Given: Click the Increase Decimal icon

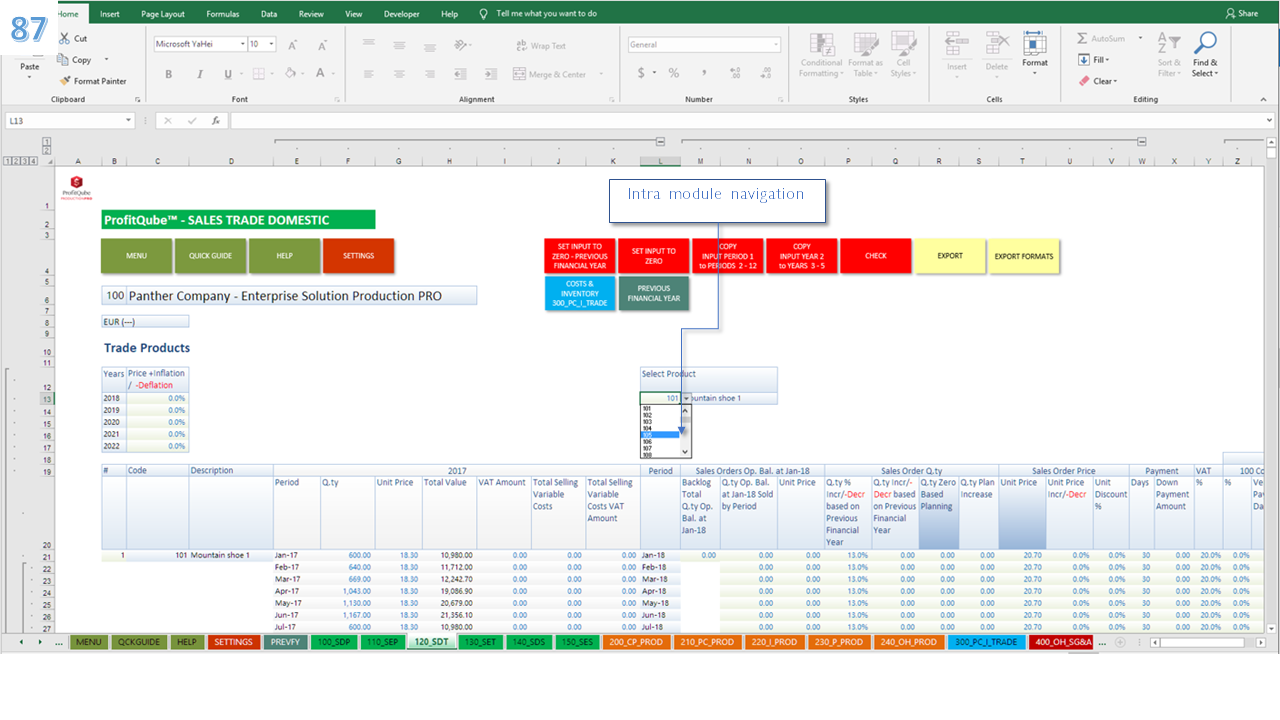Looking at the screenshot, I should pyautogui.click(x=735, y=73).
